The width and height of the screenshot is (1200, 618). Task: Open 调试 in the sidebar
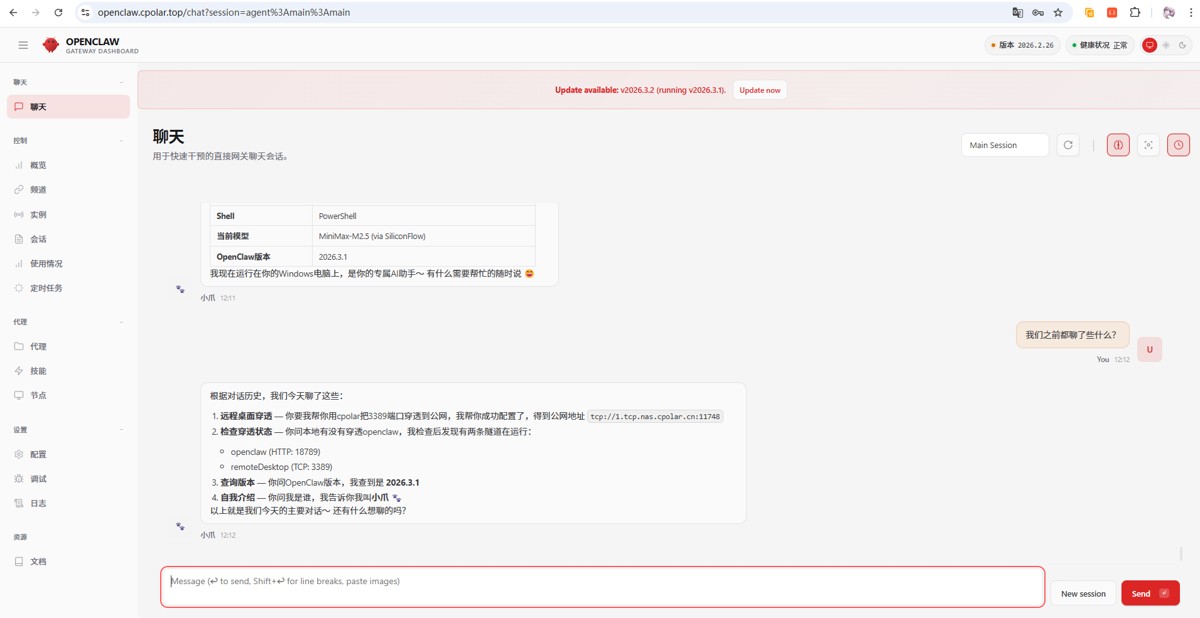pyautogui.click(x=69, y=479)
